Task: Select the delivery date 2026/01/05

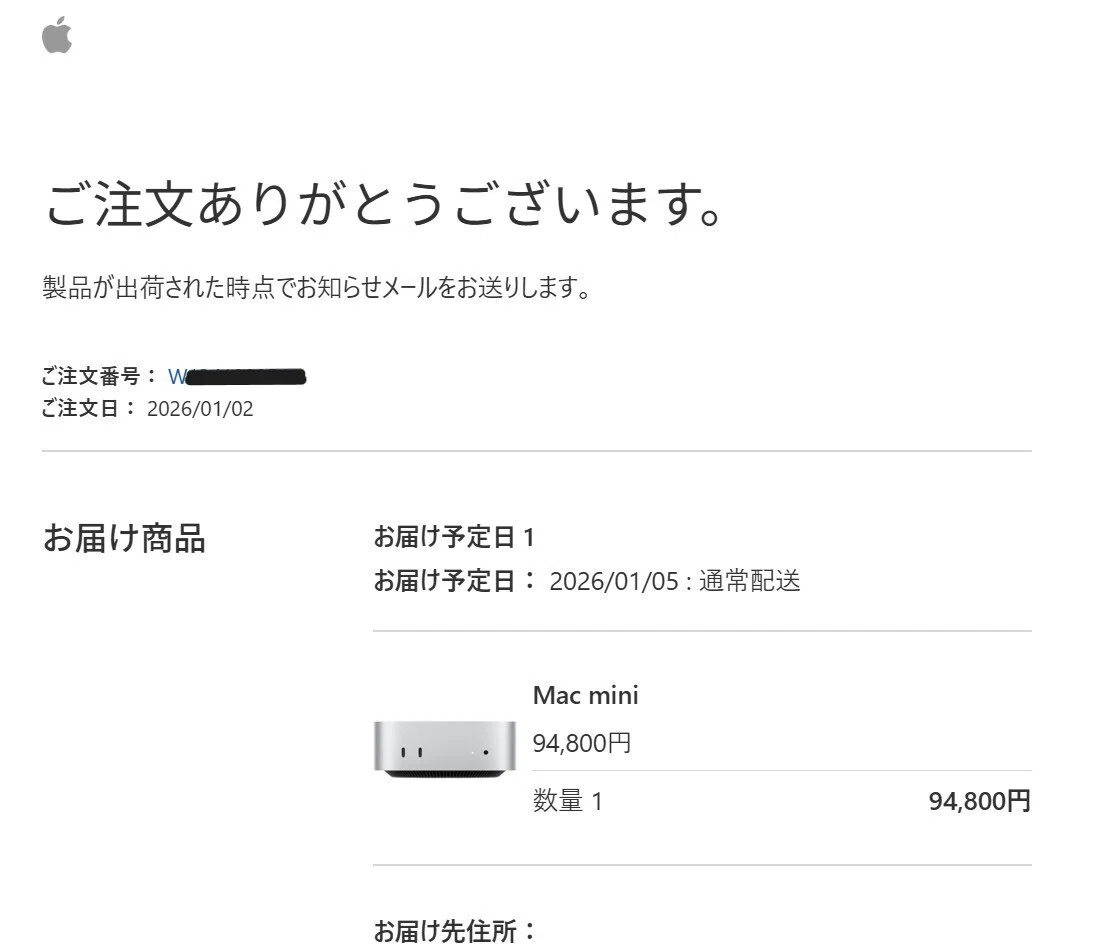Action: coord(614,581)
